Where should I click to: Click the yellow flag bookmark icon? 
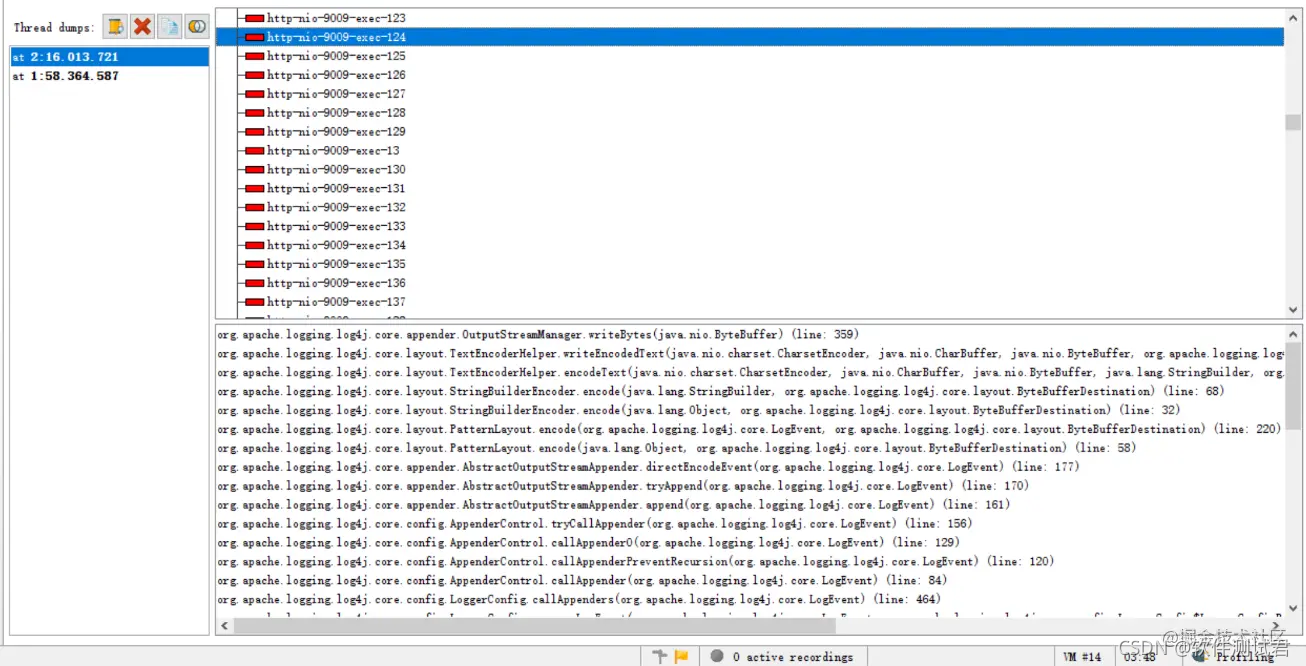point(681,656)
